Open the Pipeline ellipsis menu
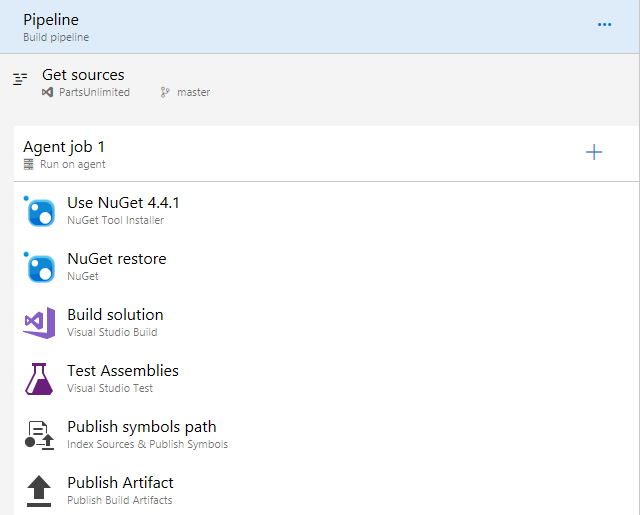Viewport: 640px width, 515px height. pyautogui.click(x=604, y=24)
